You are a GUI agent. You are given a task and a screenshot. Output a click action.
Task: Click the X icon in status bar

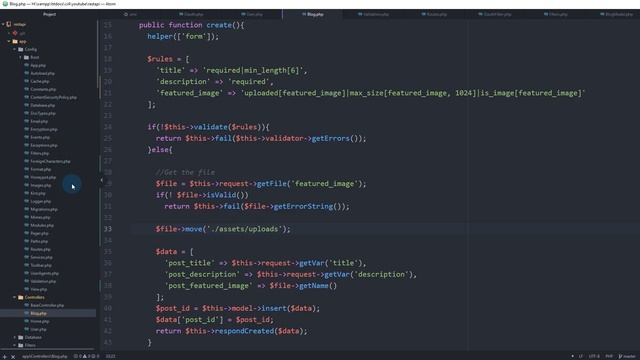(x=13, y=356)
